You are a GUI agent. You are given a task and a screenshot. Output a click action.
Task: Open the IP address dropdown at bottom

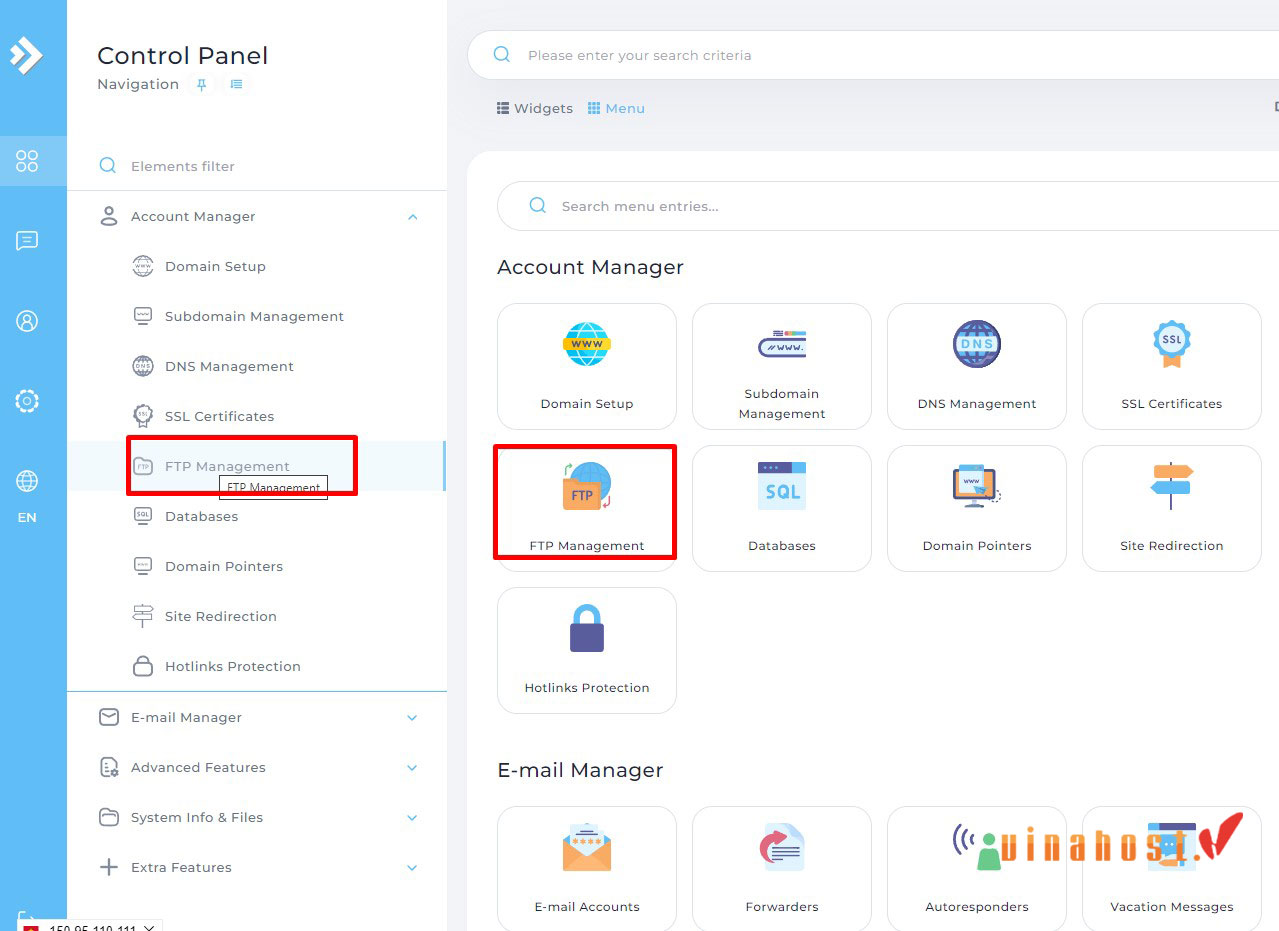click(x=149, y=927)
